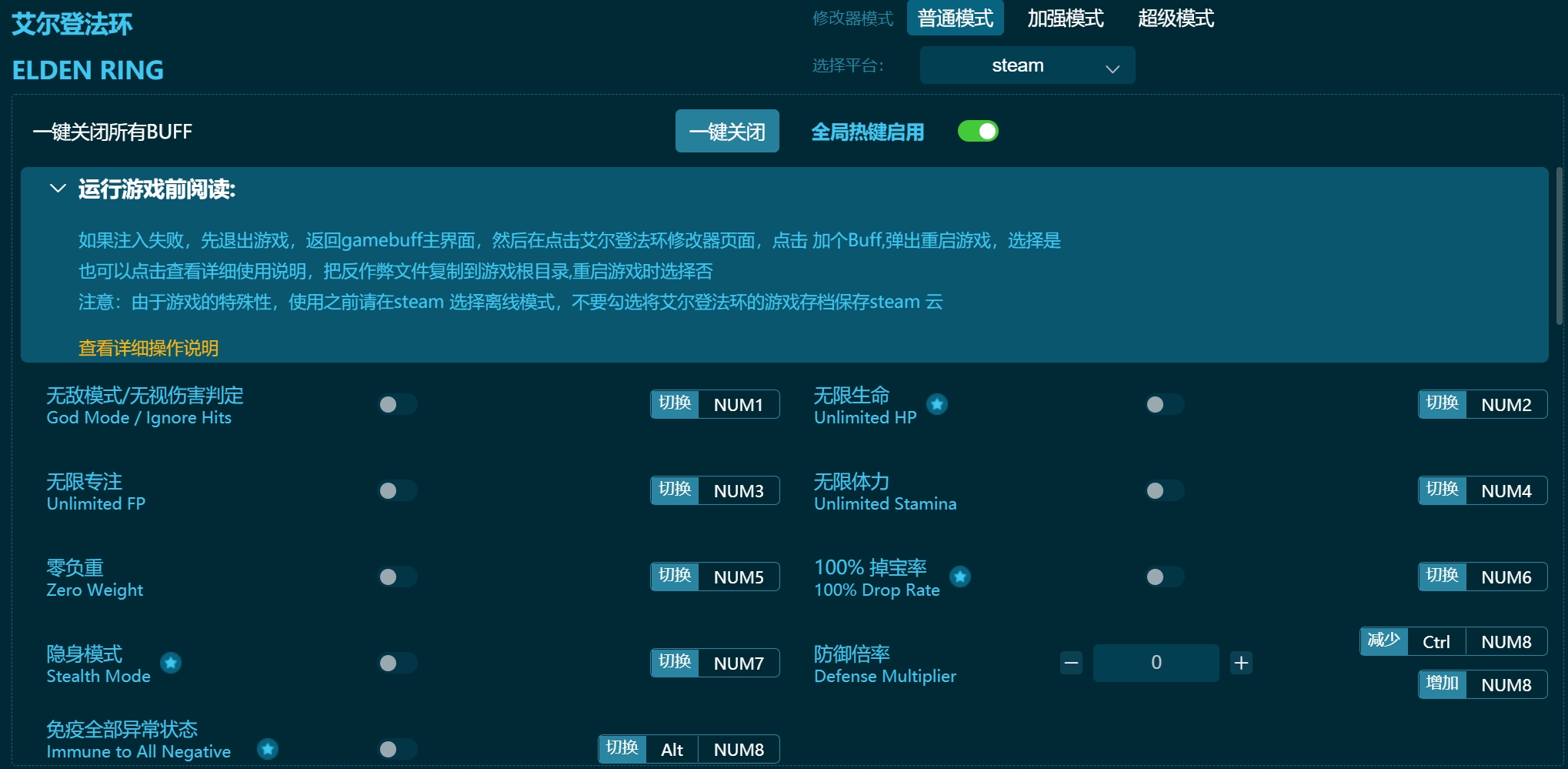Click ELDEN RING title text
Screen dimensions: 1568x769
88,70
